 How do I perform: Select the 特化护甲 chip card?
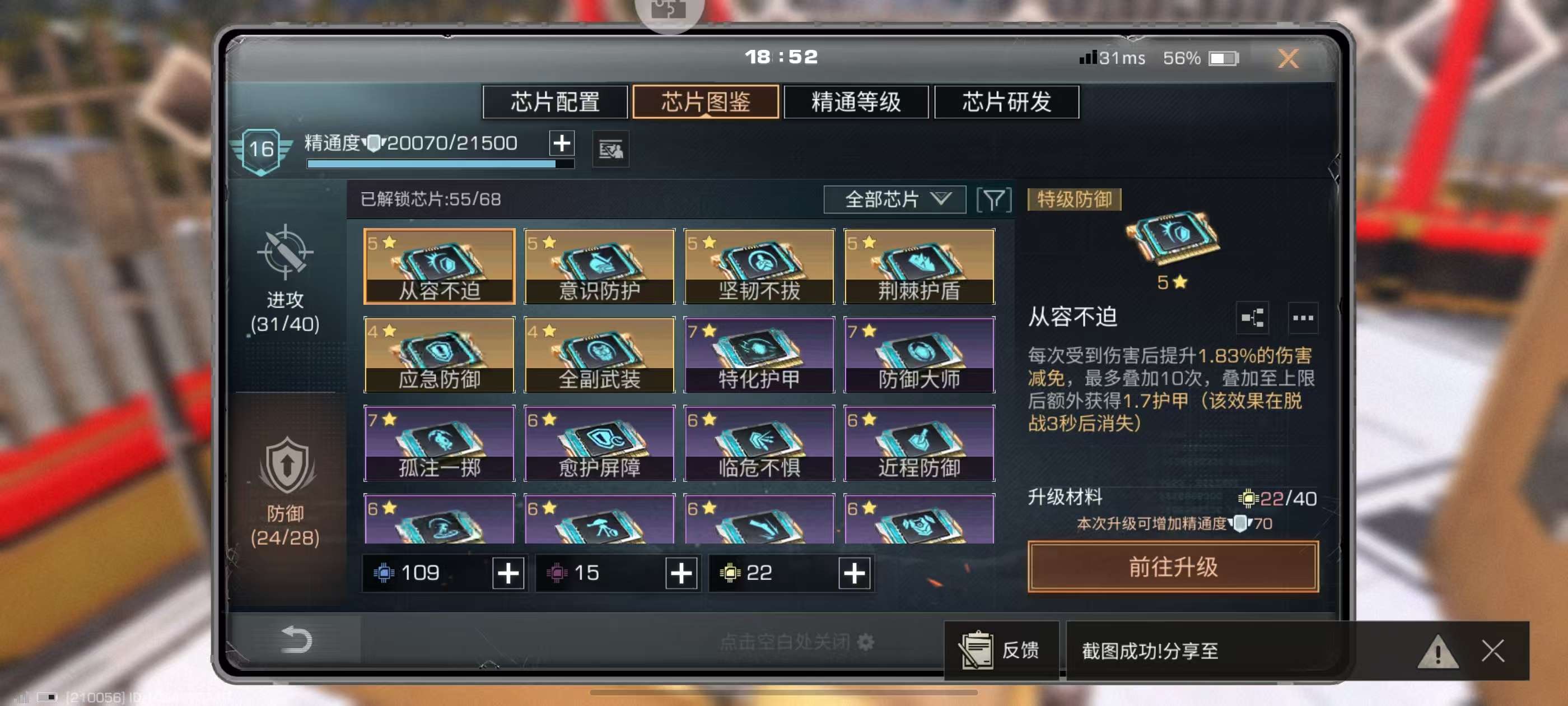click(x=758, y=355)
